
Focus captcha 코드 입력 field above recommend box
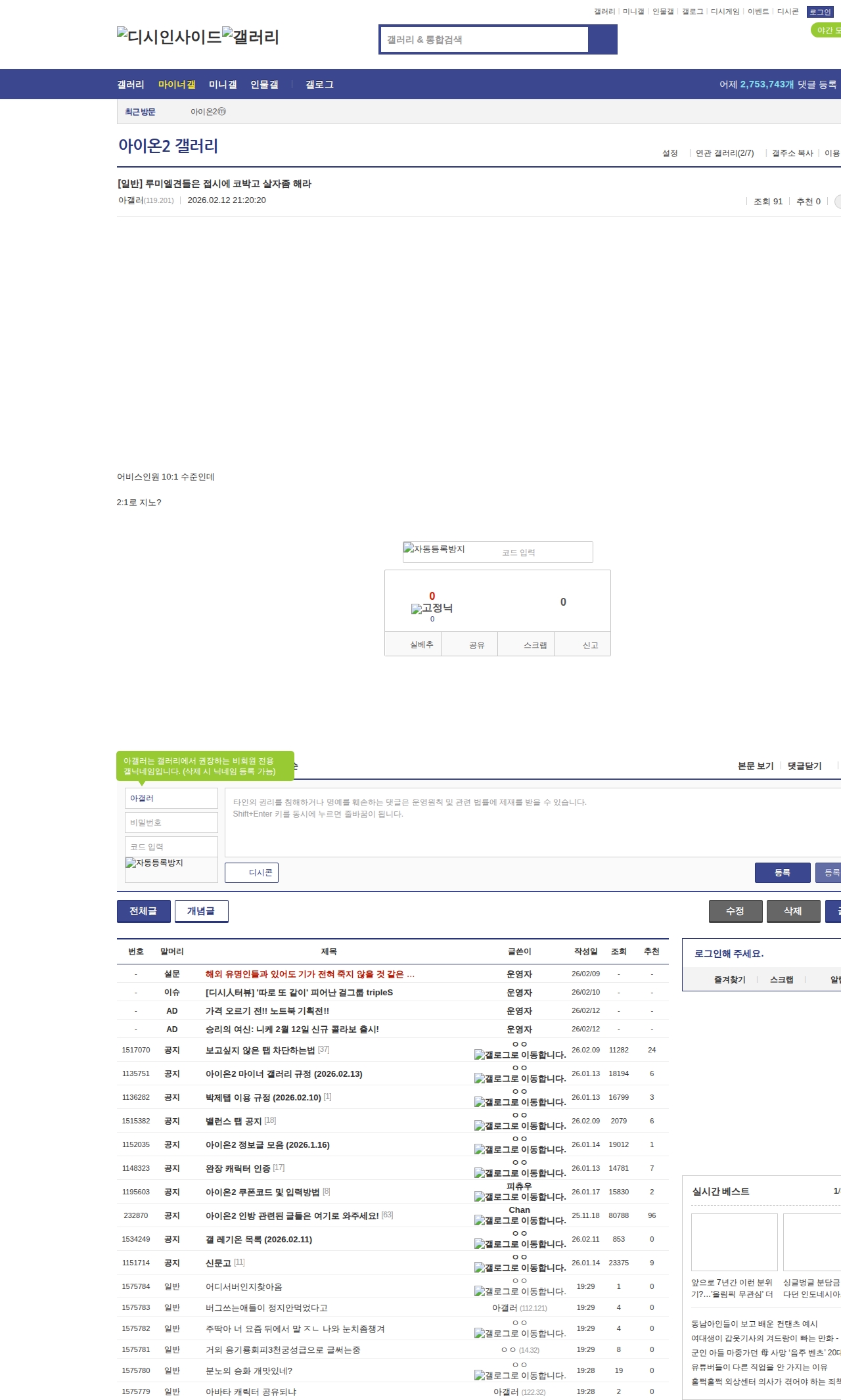[x=544, y=553]
